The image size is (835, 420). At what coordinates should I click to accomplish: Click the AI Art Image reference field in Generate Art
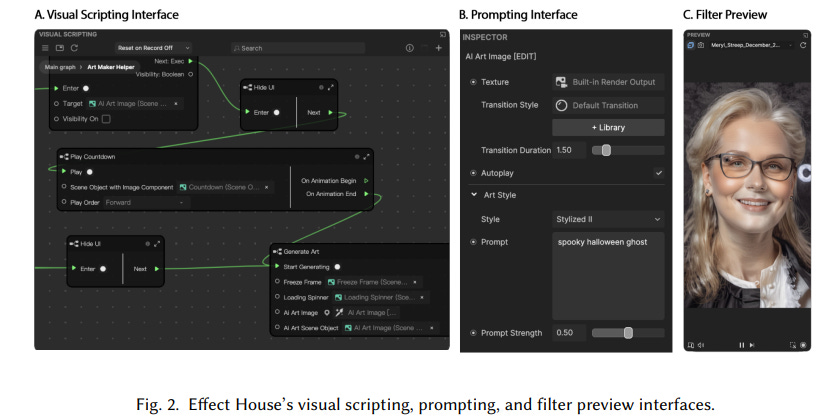(x=367, y=313)
